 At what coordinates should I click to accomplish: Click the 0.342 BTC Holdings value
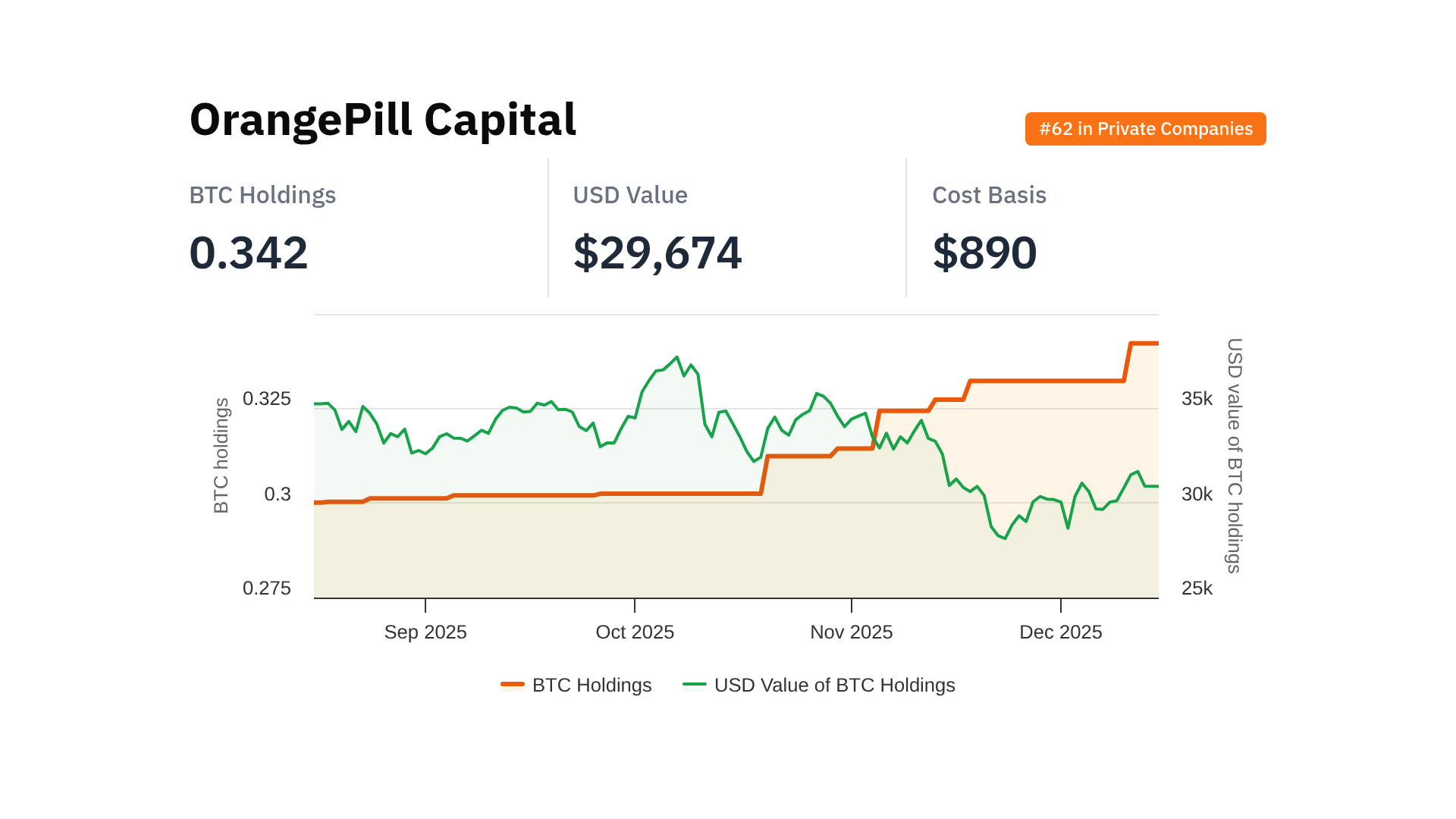pos(249,253)
